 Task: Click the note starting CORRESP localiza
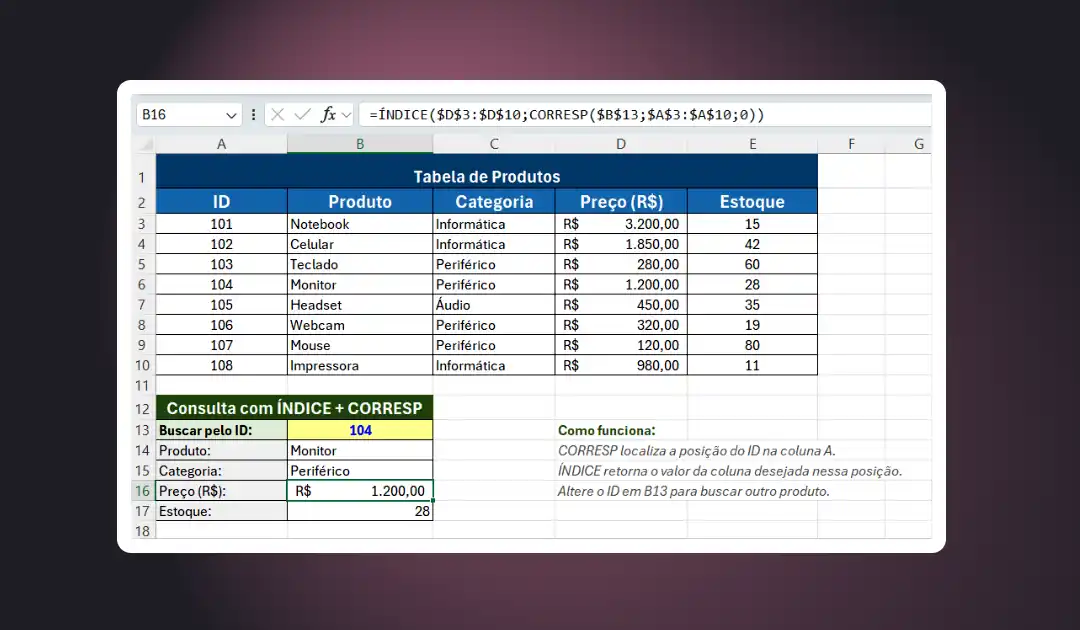point(696,450)
